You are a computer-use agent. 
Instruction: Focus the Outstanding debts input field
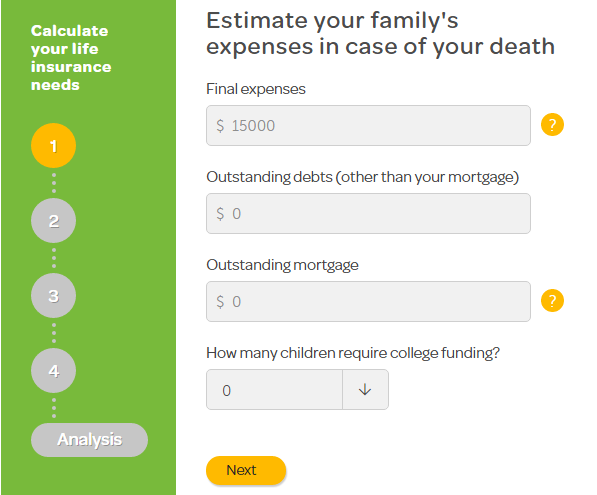point(368,213)
